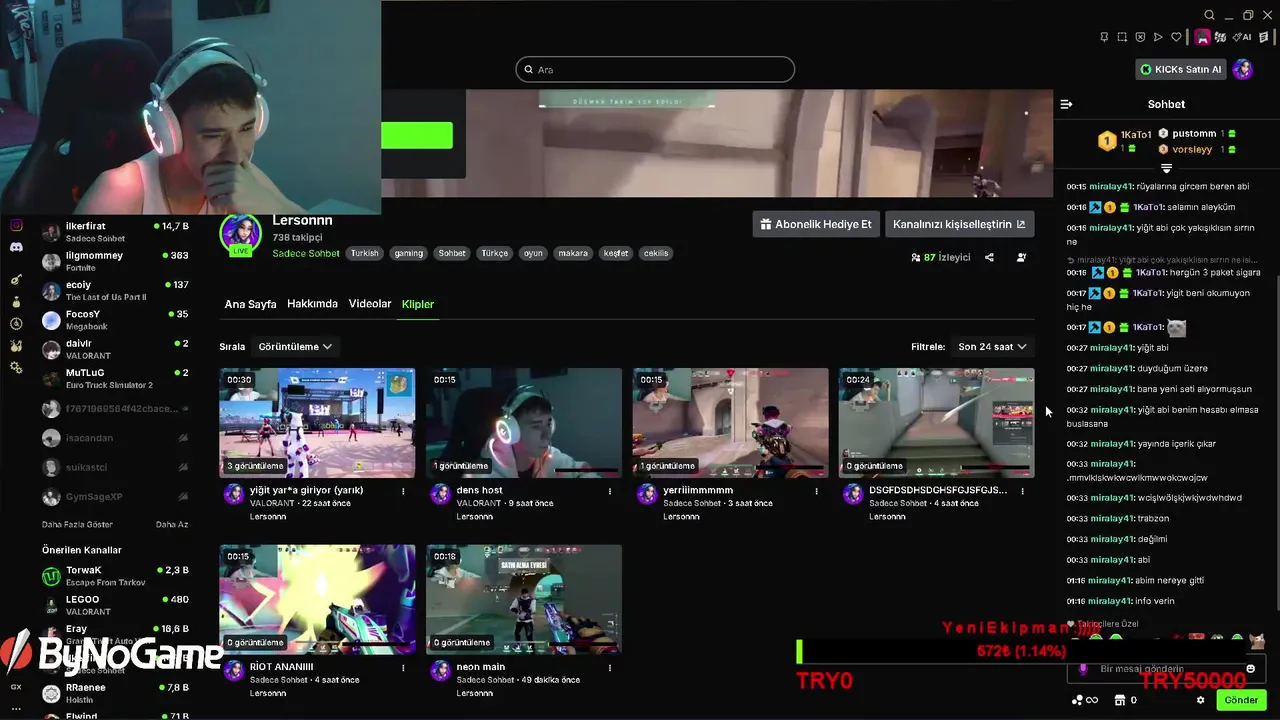Play the 'neon main' clip thumbnail

(x=524, y=599)
